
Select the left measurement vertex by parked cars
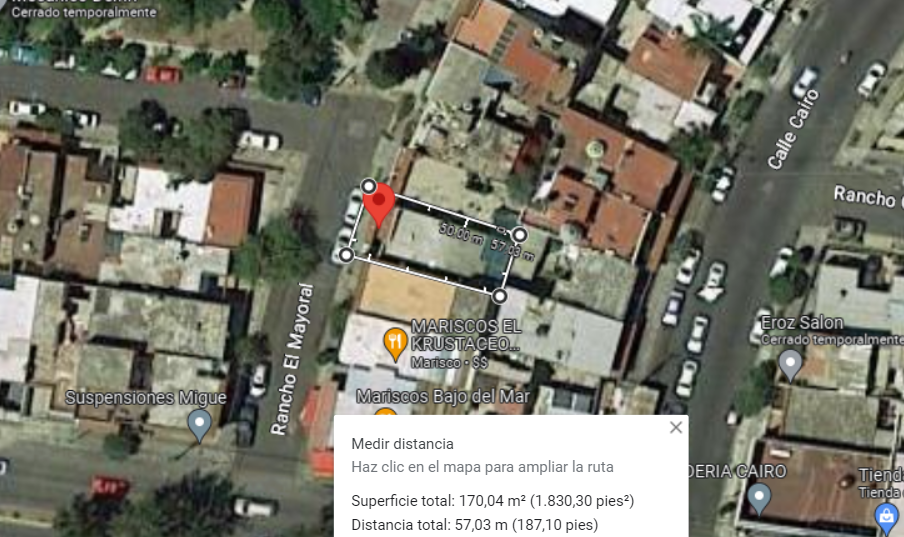coord(346,254)
